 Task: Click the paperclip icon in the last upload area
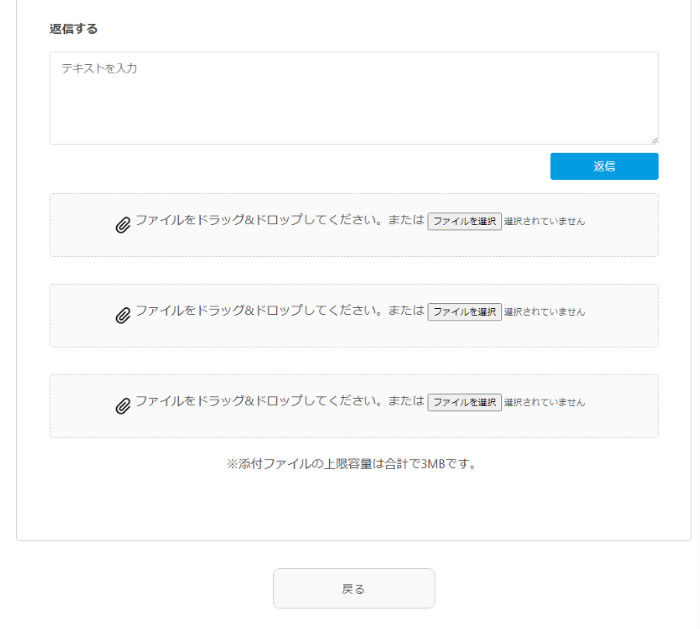click(123, 406)
